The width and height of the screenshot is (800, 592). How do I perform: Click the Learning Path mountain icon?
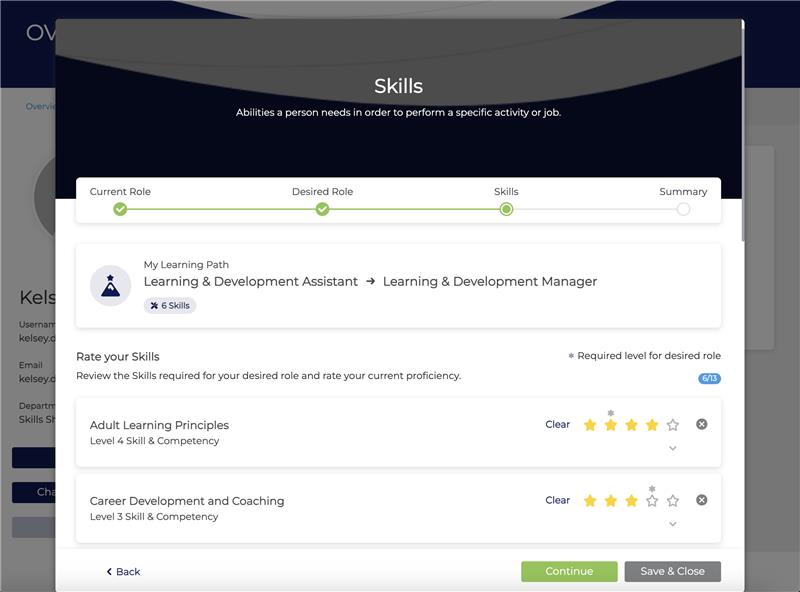[x=110, y=285]
